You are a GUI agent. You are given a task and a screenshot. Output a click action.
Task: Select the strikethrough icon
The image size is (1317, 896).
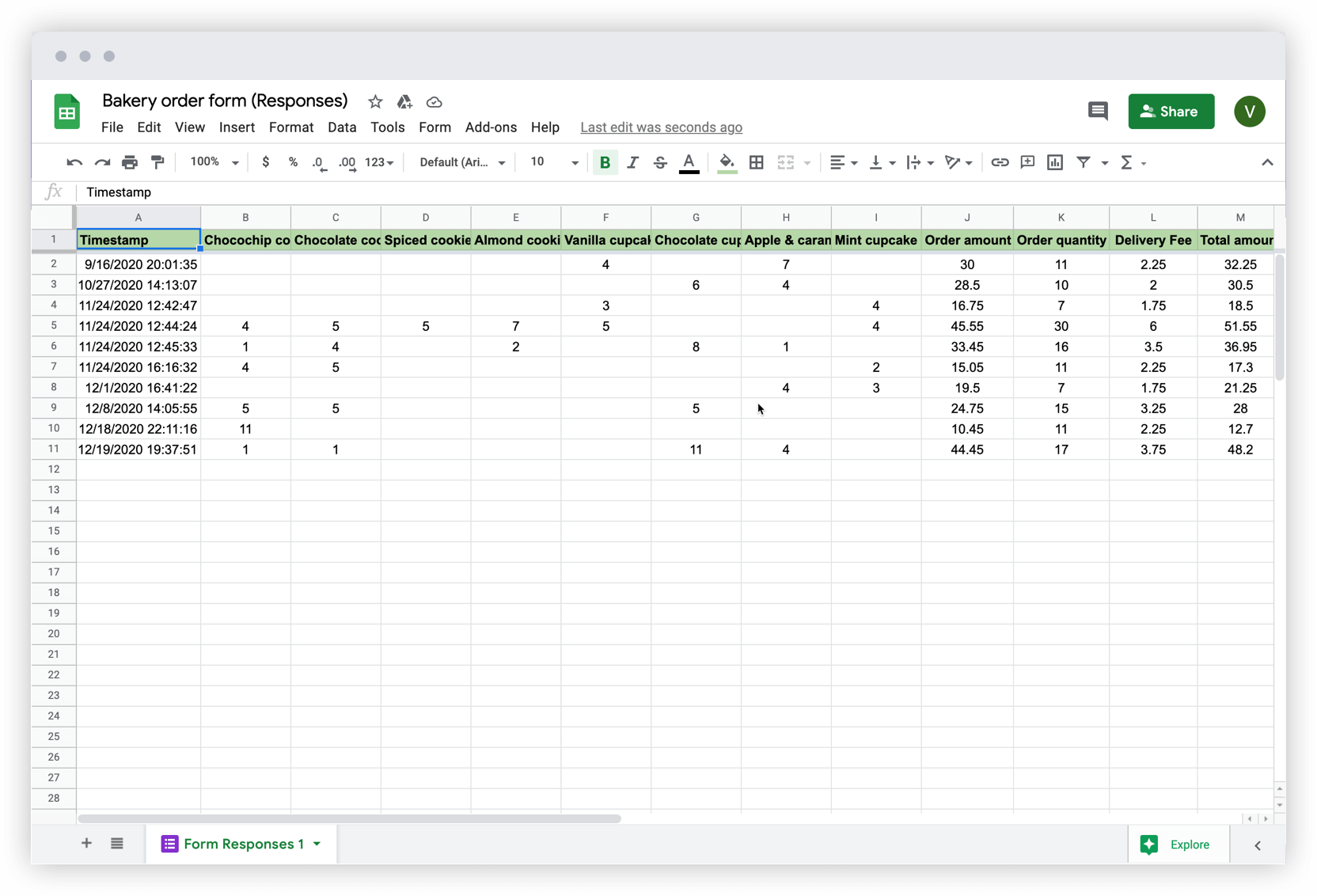pos(660,162)
